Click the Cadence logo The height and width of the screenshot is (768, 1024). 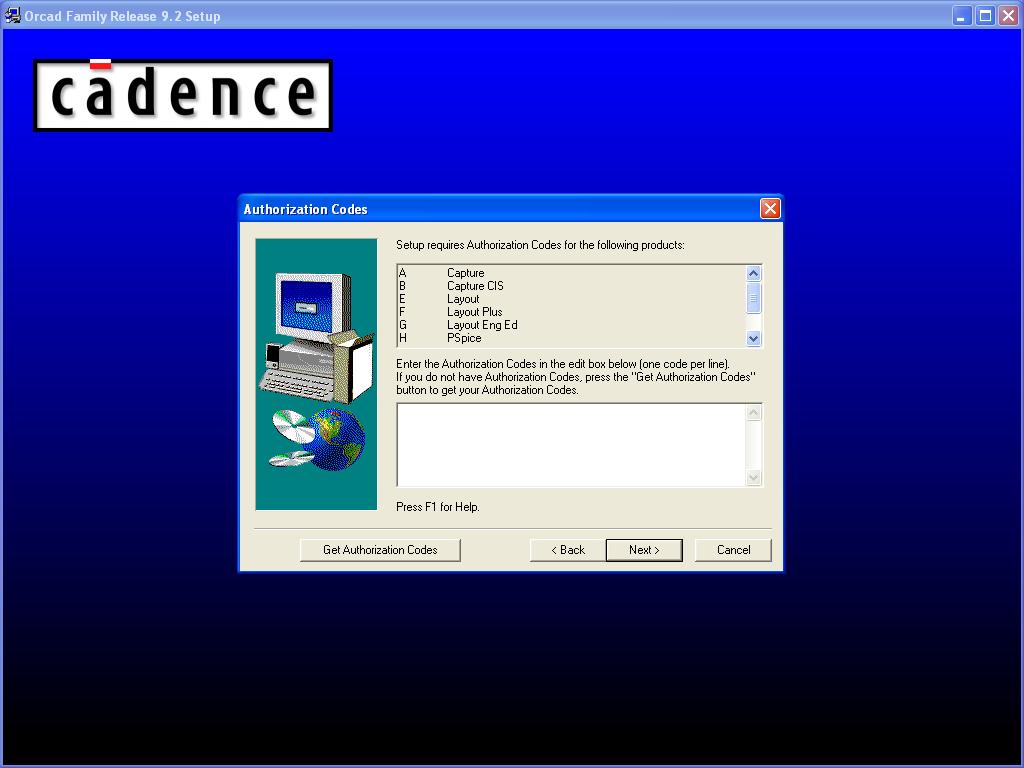tap(183, 95)
